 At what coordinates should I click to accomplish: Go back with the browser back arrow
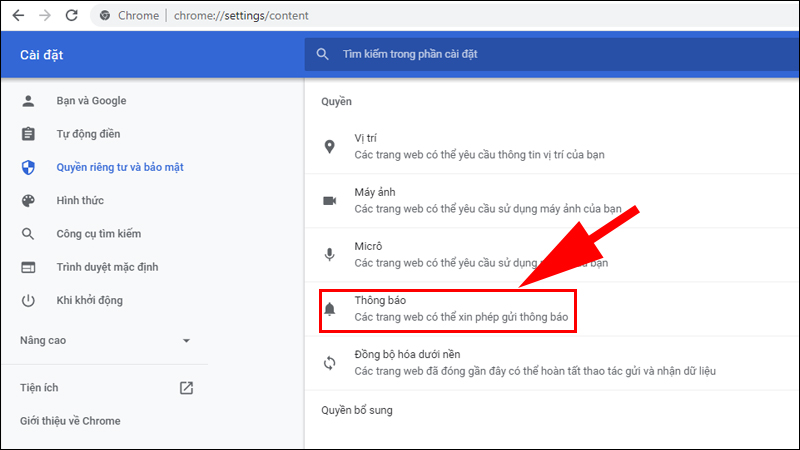tap(18, 15)
